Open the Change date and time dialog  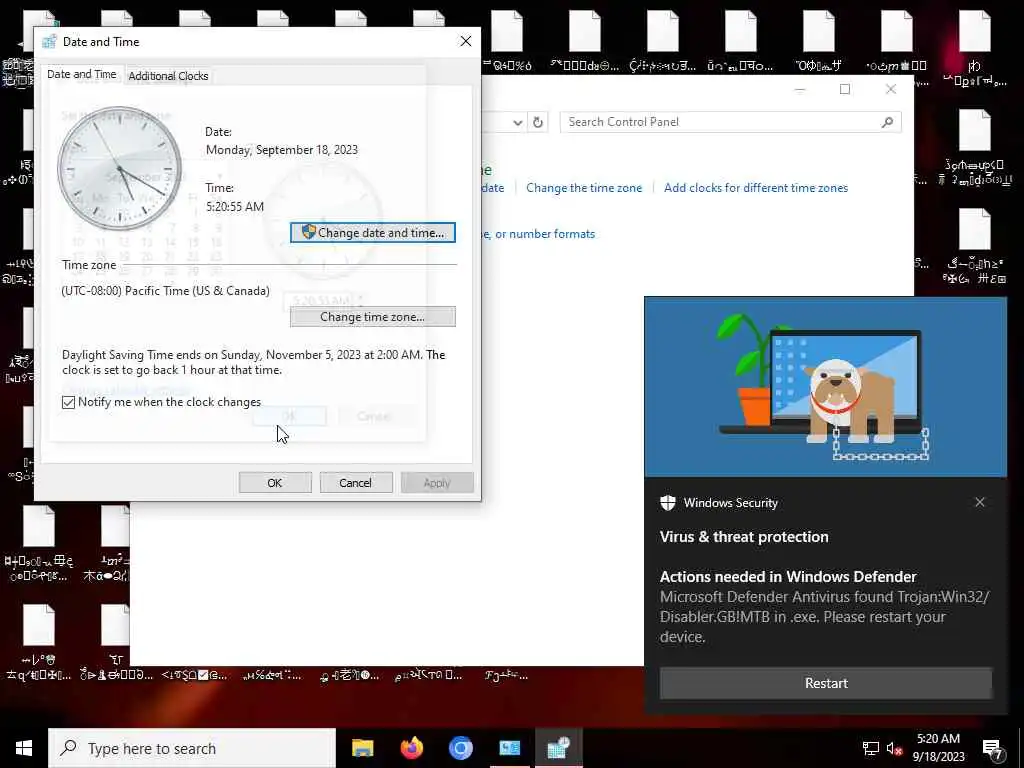pos(373,232)
